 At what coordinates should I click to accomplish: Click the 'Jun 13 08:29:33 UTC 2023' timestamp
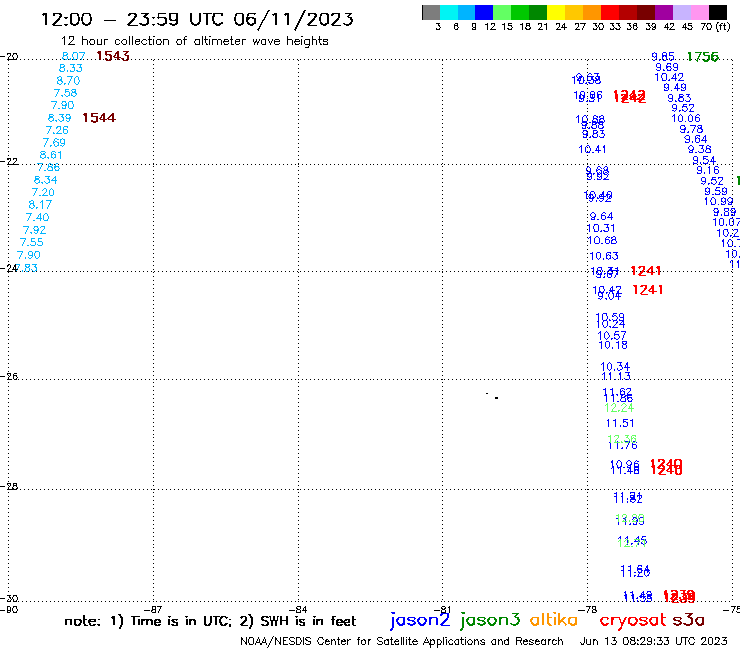654,641
